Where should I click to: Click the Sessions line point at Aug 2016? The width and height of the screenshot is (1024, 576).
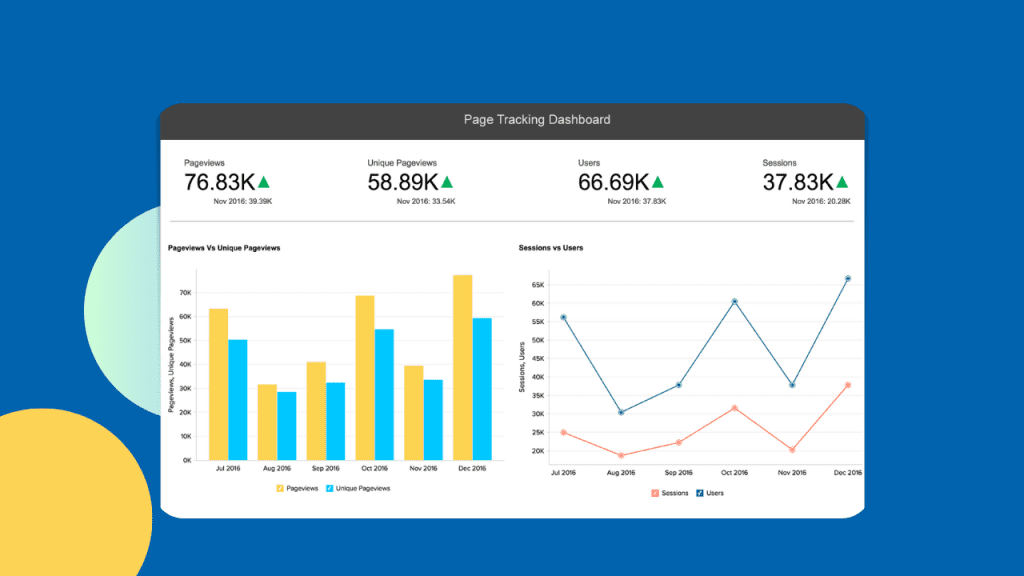point(621,455)
